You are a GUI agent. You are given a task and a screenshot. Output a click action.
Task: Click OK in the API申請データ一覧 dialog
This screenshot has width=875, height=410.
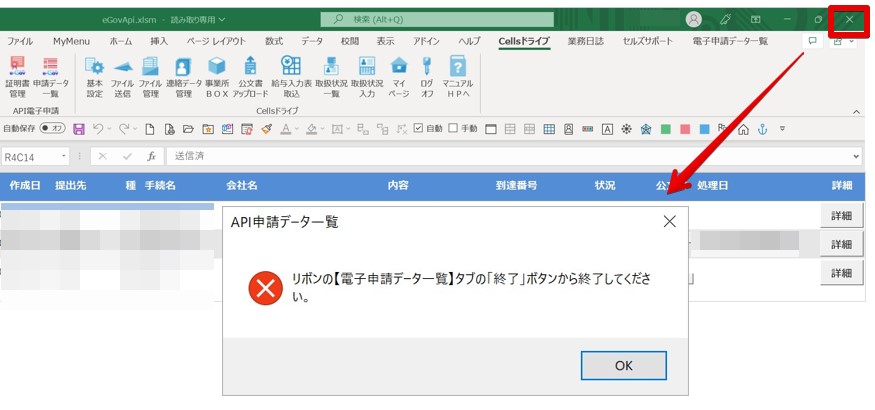[x=623, y=365]
